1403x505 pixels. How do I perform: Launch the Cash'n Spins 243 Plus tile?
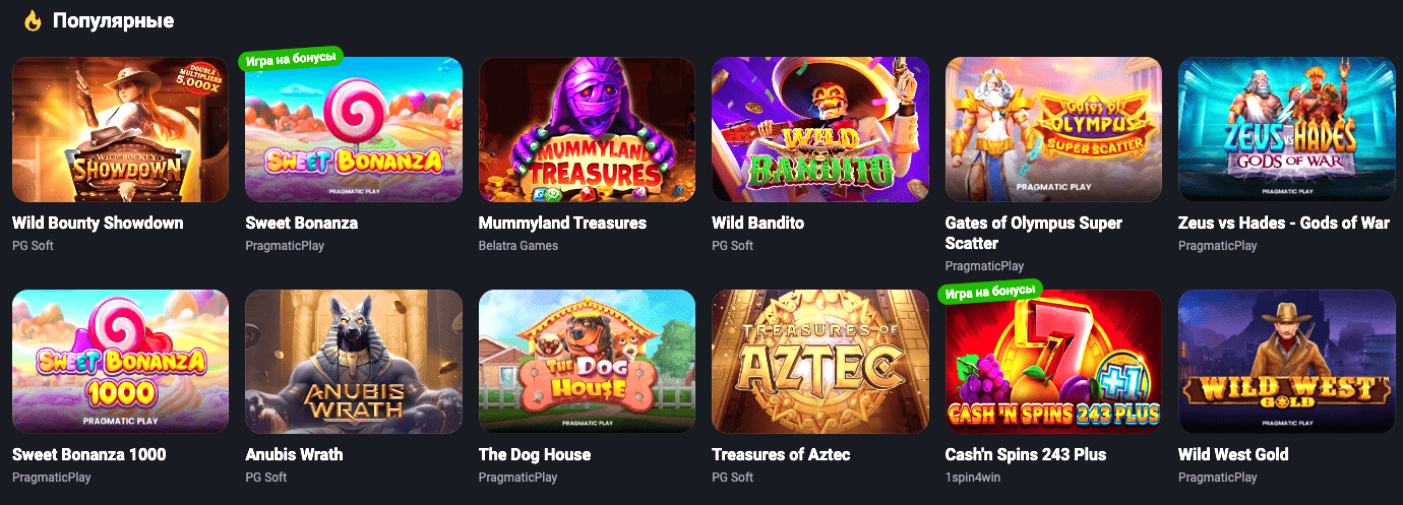point(1053,362)
